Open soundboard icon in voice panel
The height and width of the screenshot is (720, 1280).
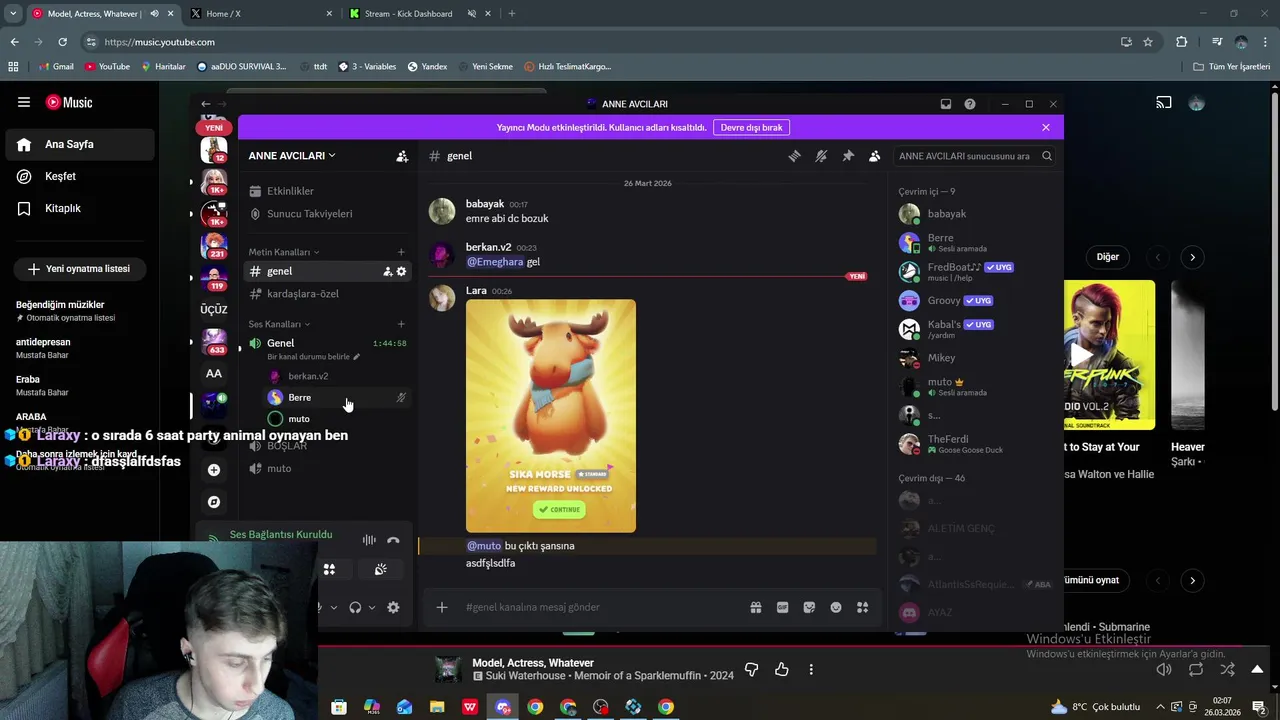381,569
